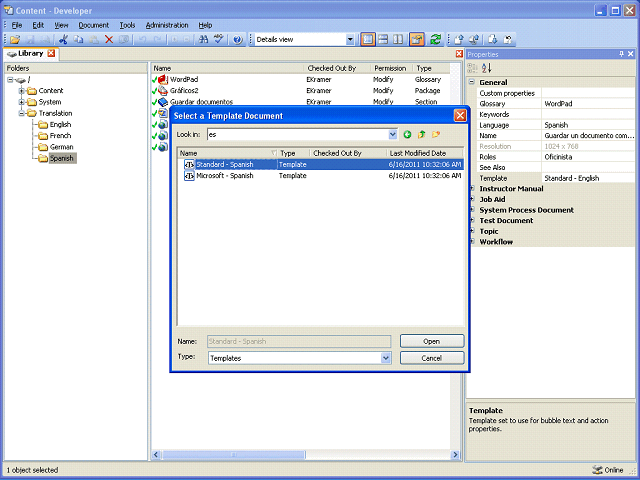
Task: Click the Cancel Check Out icon
Action: pos(508,39)
